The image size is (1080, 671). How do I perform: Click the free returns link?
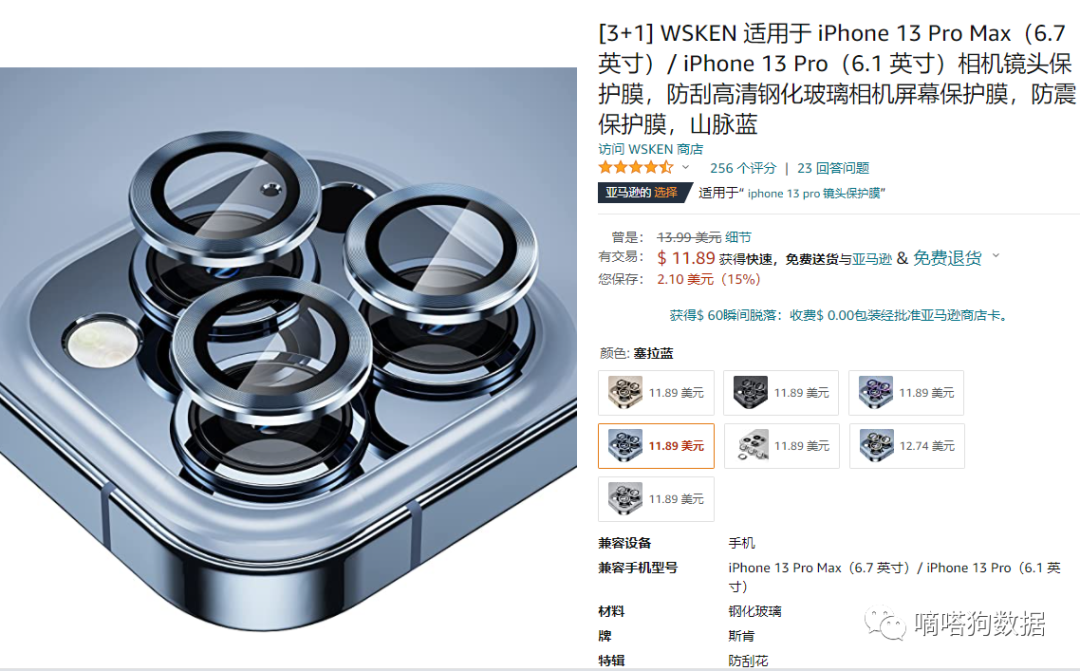947,258
